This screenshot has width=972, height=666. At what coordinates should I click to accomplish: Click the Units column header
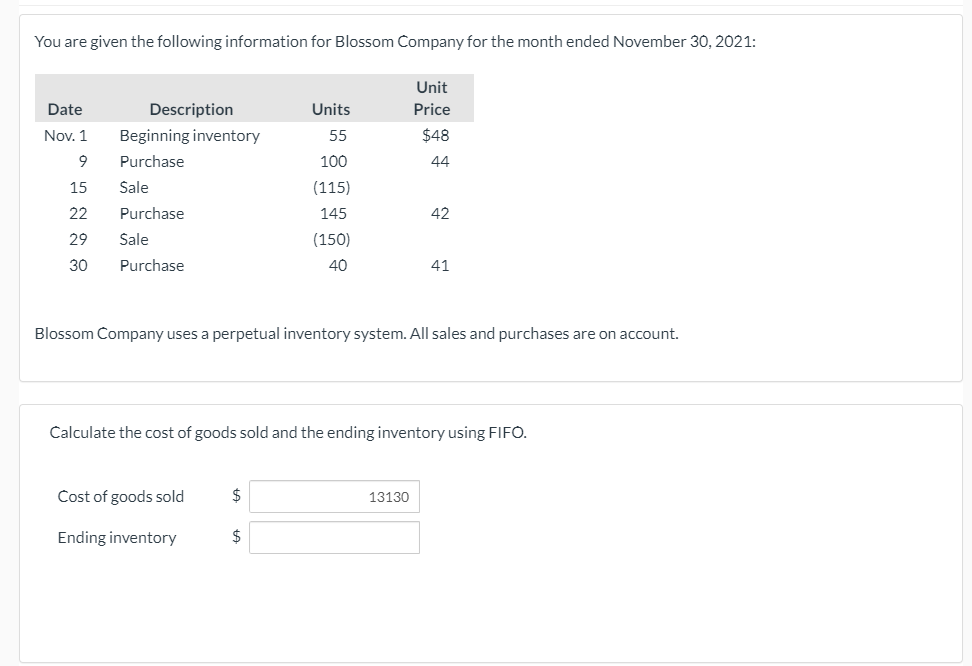pyautogui.click(x=331, y=109)
